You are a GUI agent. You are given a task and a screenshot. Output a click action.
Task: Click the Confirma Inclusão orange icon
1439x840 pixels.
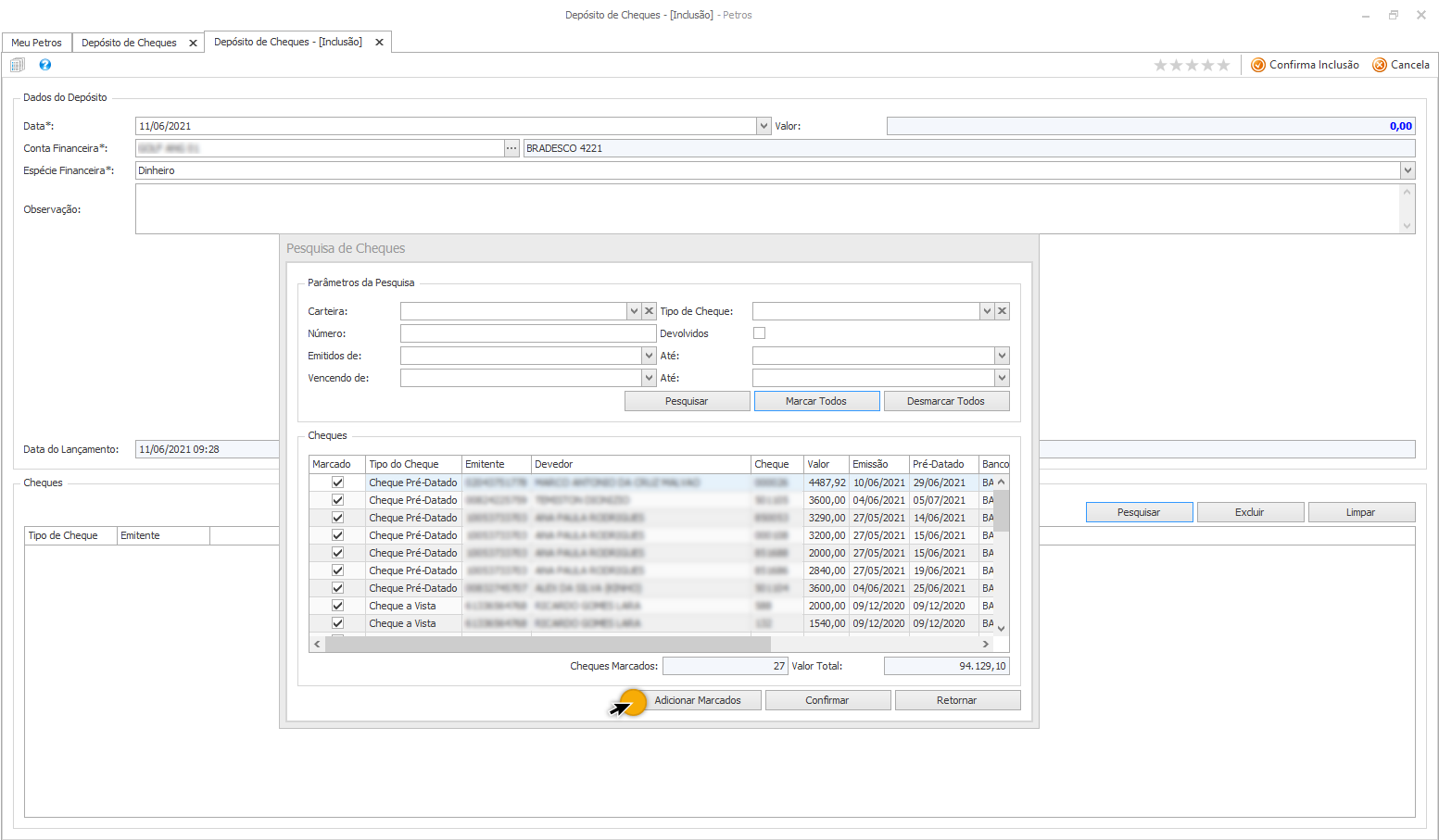click(1258, 65)
